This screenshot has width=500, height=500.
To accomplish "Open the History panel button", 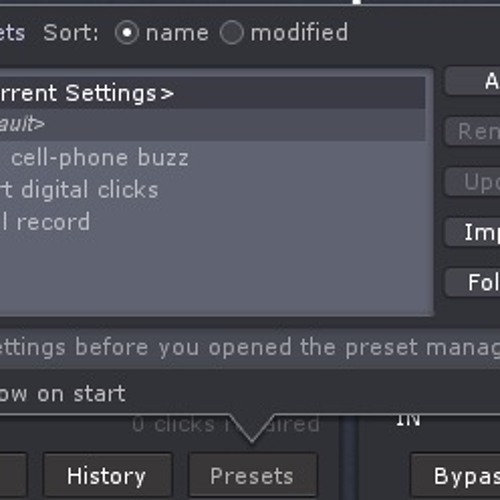I will point(107,475).
